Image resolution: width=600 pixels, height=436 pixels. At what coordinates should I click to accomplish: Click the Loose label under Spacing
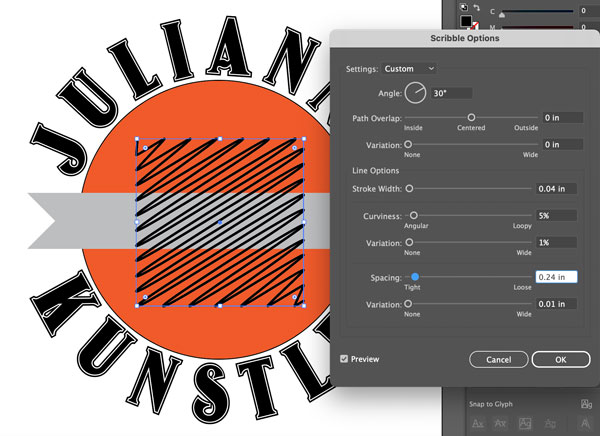[522, 287]
